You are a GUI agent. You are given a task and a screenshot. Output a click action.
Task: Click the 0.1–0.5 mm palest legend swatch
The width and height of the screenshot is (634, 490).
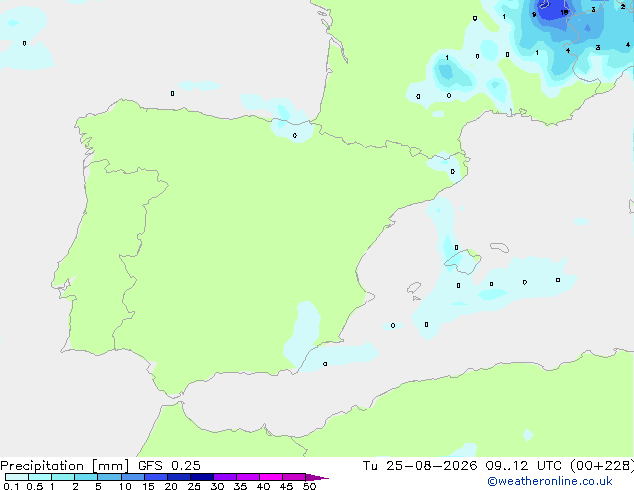tap(17, 477)
